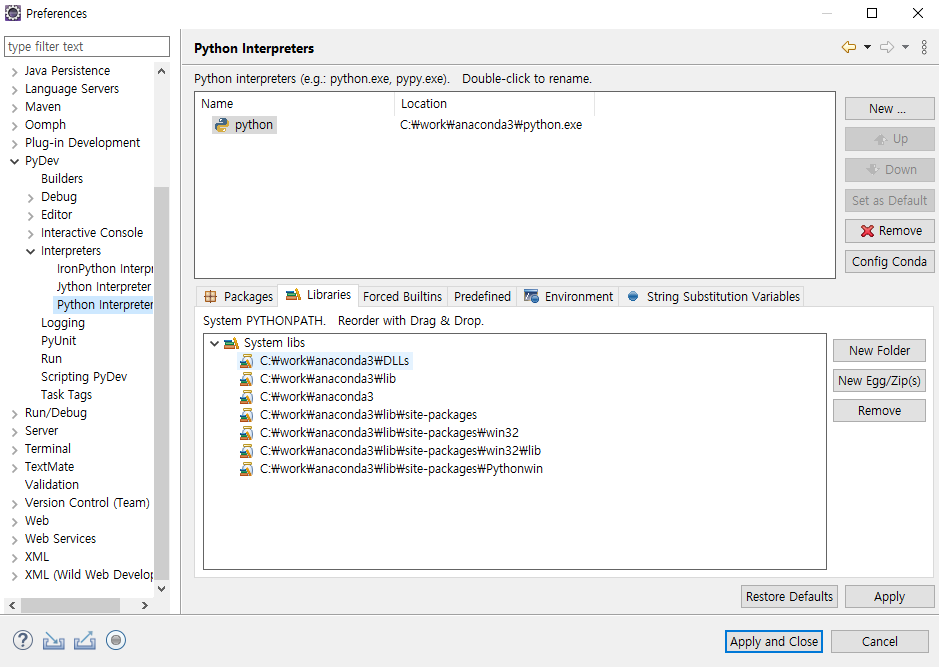Image resolution: width=939 pixels, height=667 pixels.
Task: Expand the Editor tree node
Action: pyautogui.click(x=31, y=215)
